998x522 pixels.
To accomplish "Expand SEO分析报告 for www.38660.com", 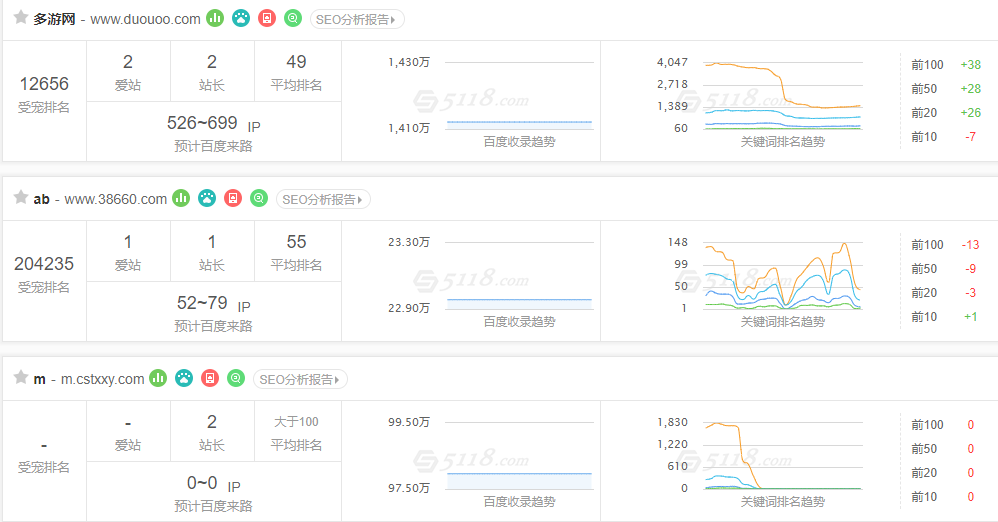I will [323, 199].
